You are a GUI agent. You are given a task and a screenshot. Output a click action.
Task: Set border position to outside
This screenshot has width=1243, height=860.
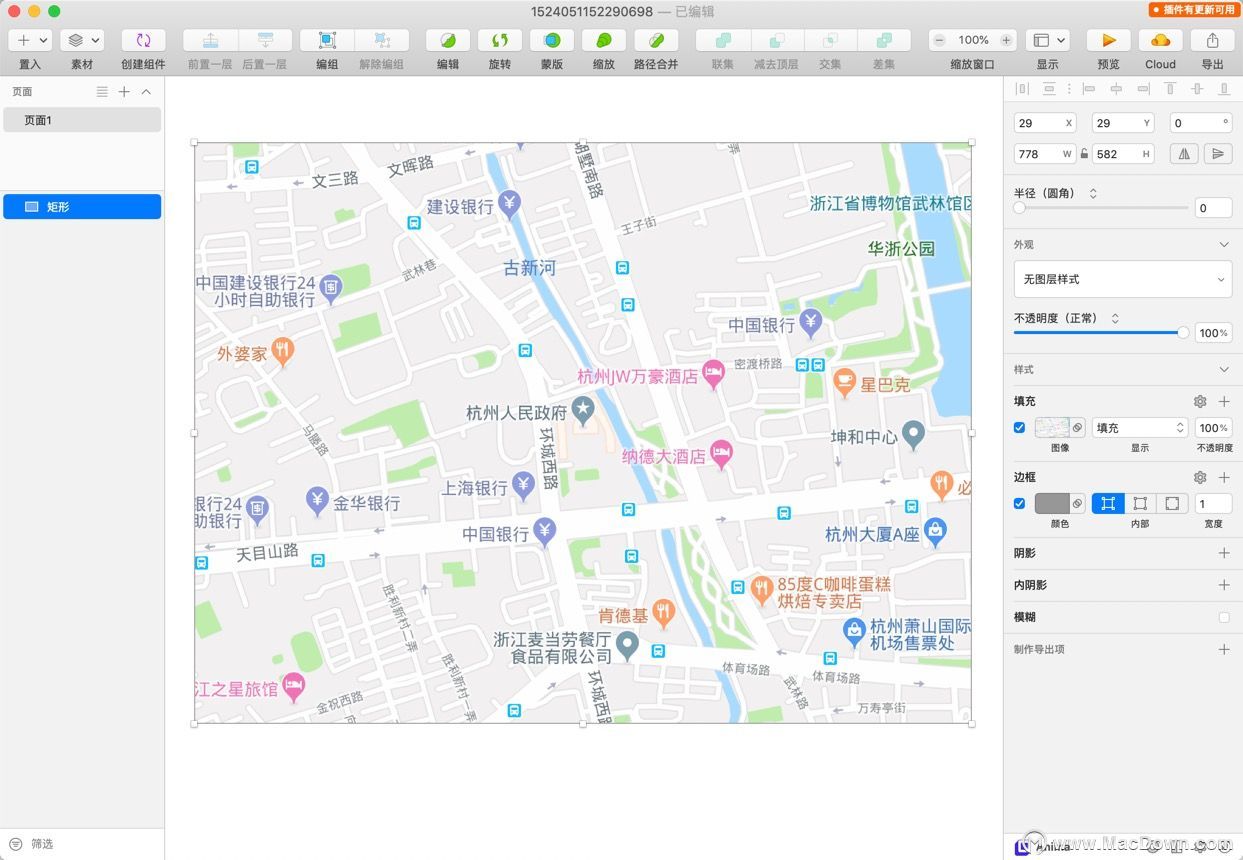(x=1172, y=504)
